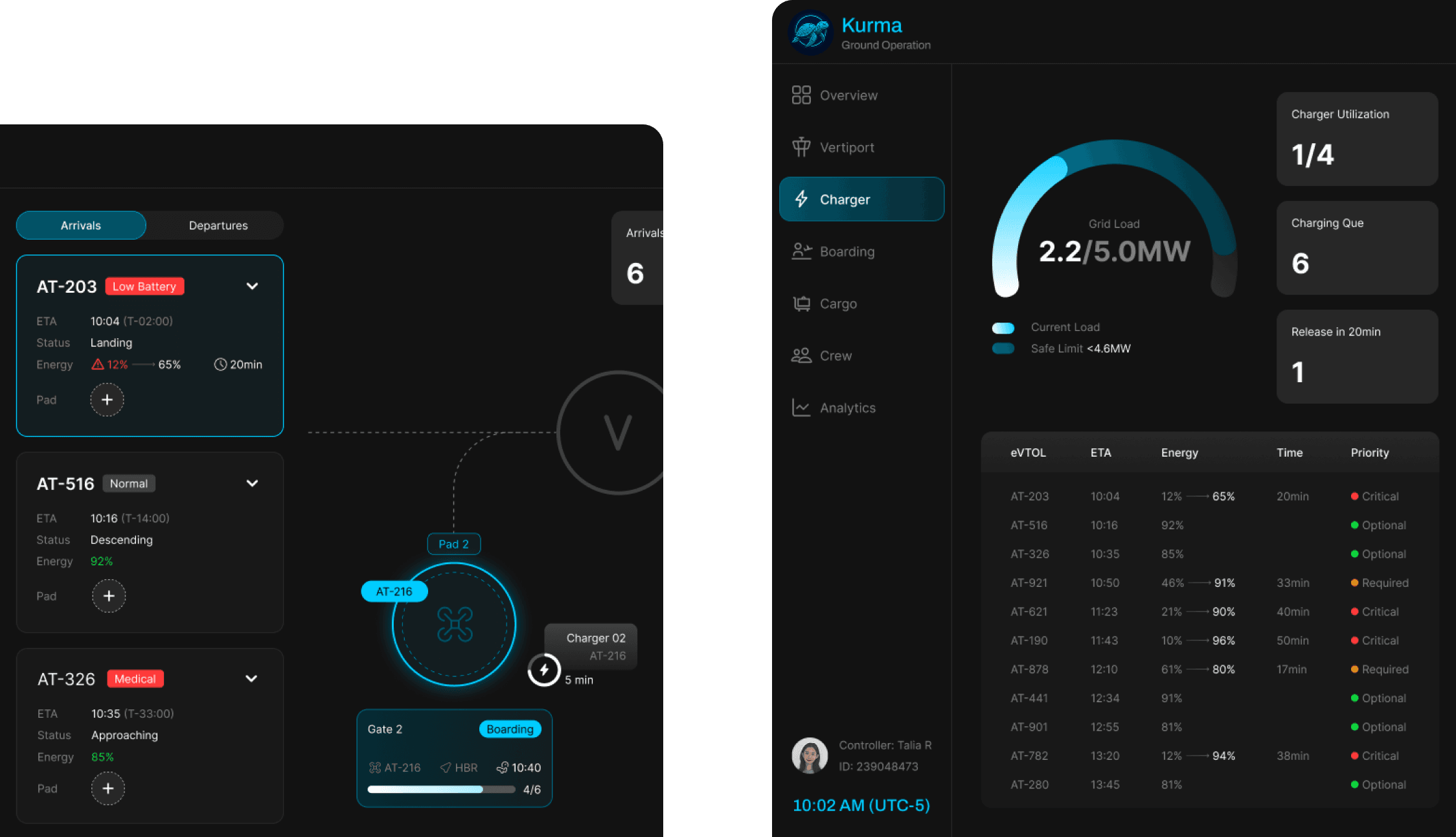
Task: Click the Overview grid icon
Action: pyautogui.click(x=801, y=95)
